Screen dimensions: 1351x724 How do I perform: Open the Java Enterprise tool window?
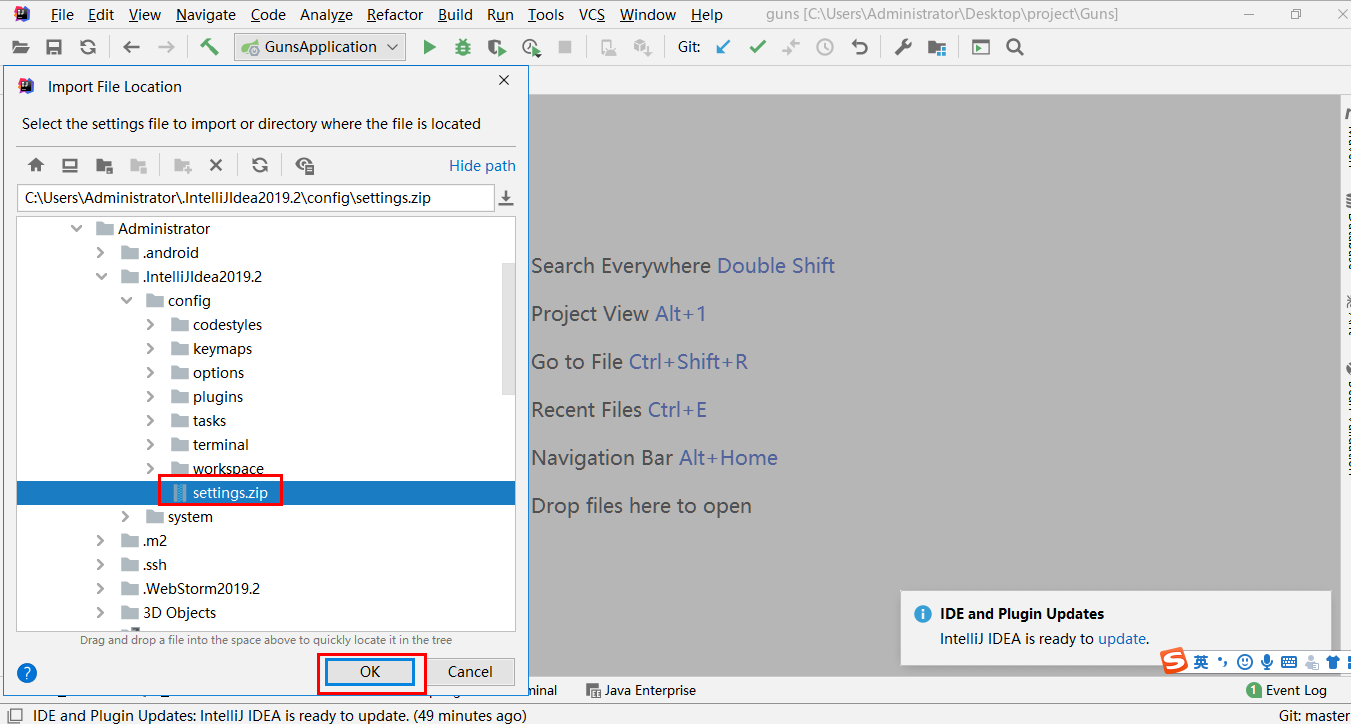click(x=641, y=690)
